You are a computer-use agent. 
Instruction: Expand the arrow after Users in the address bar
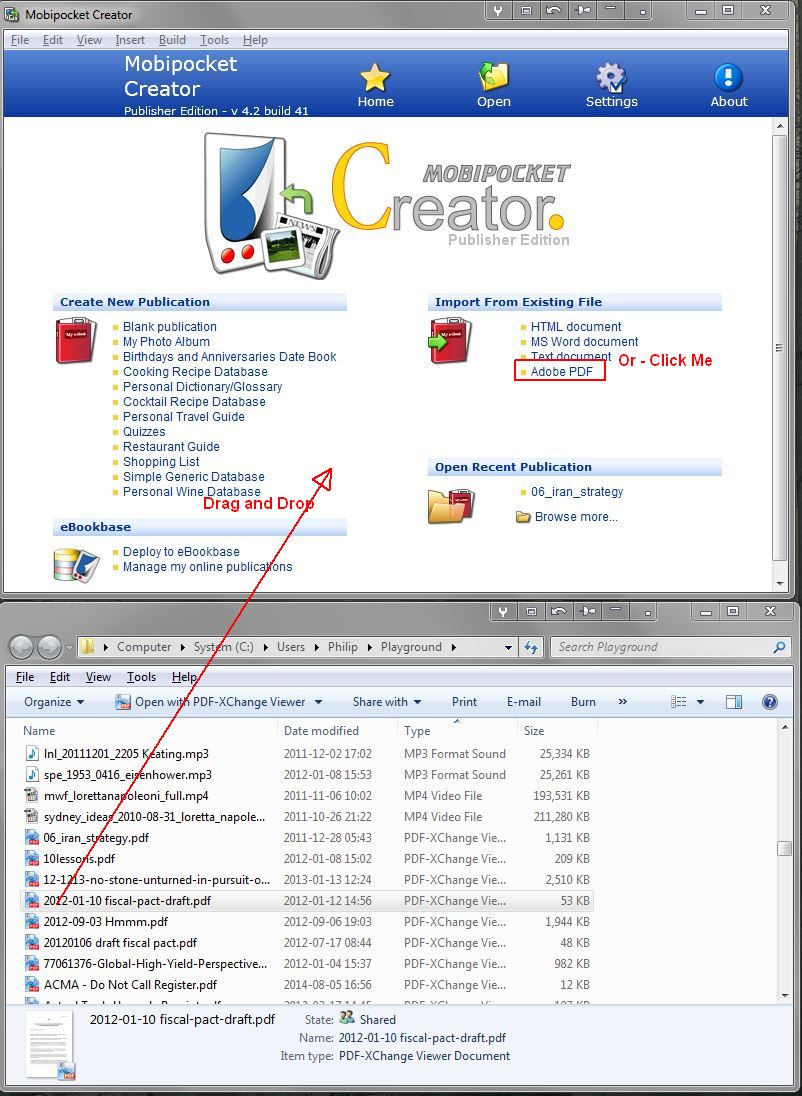(x=317, y=647)
